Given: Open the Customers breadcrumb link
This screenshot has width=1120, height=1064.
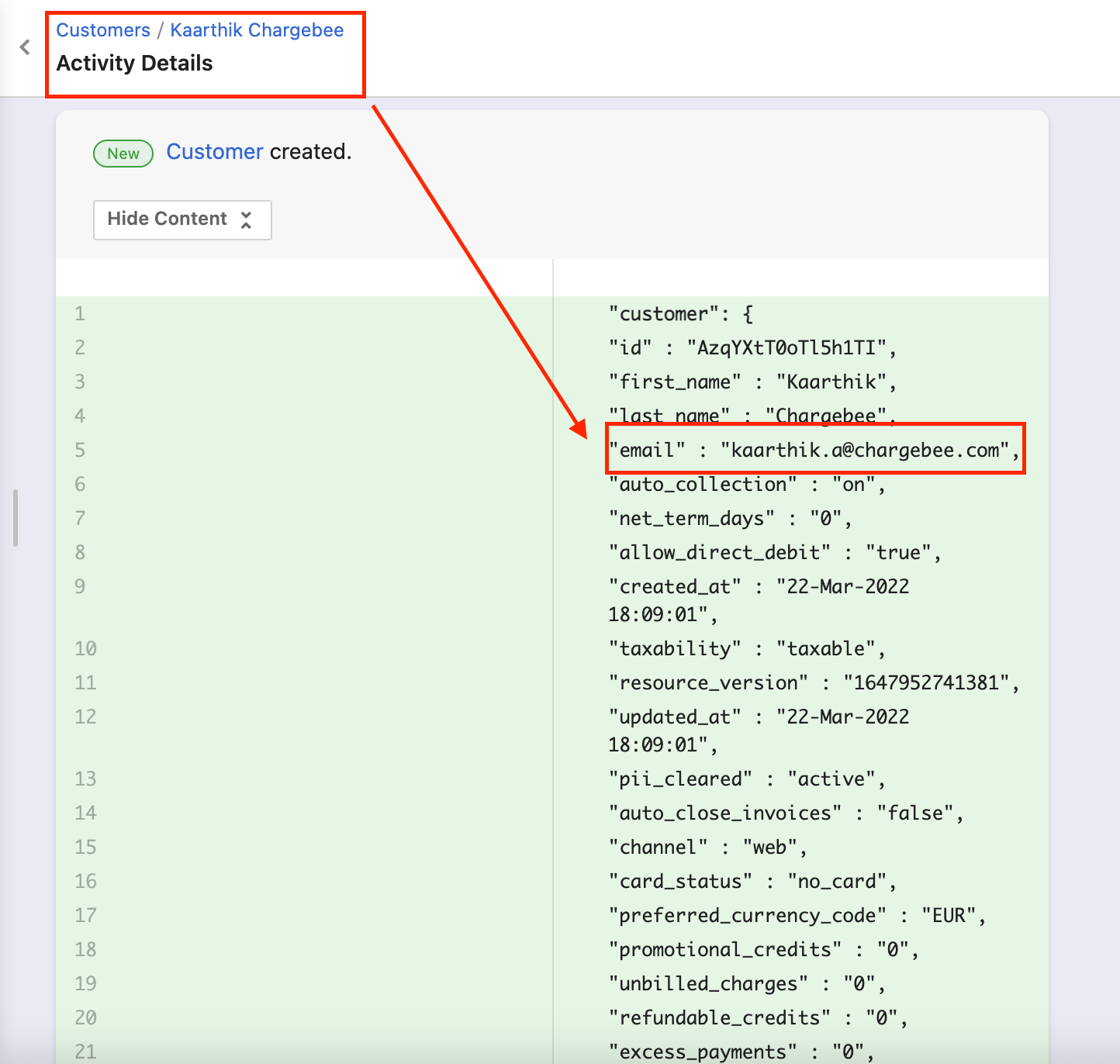Looking at the screenshot, I should click(103, 30).
